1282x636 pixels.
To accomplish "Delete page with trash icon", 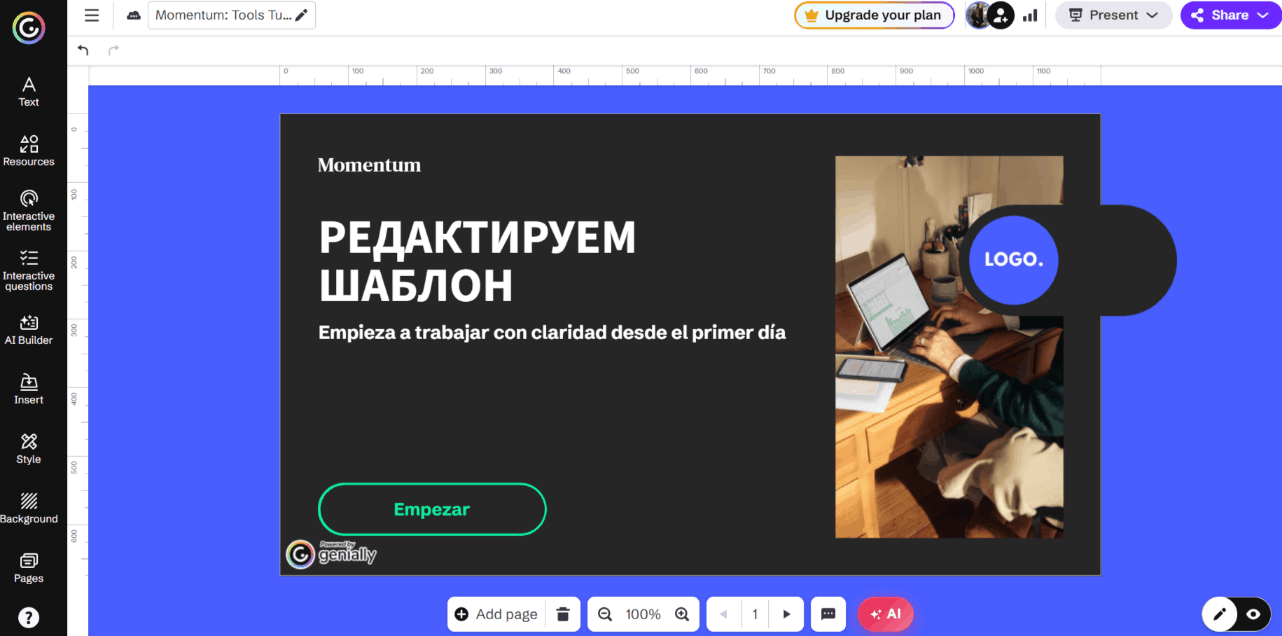I will [x=563, y=614].
